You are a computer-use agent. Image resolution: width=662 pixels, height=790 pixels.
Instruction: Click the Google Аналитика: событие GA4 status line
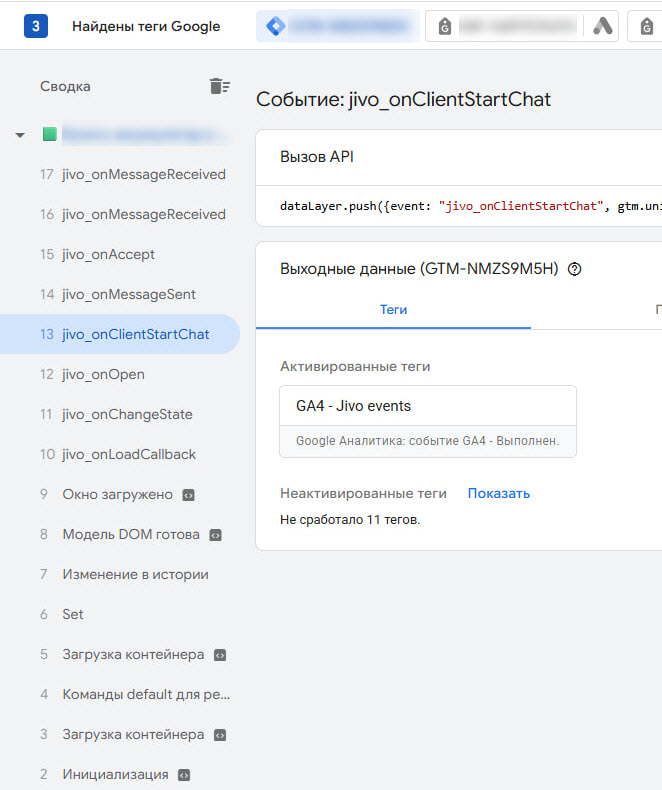pyautogui.click(x=428, y=441)
